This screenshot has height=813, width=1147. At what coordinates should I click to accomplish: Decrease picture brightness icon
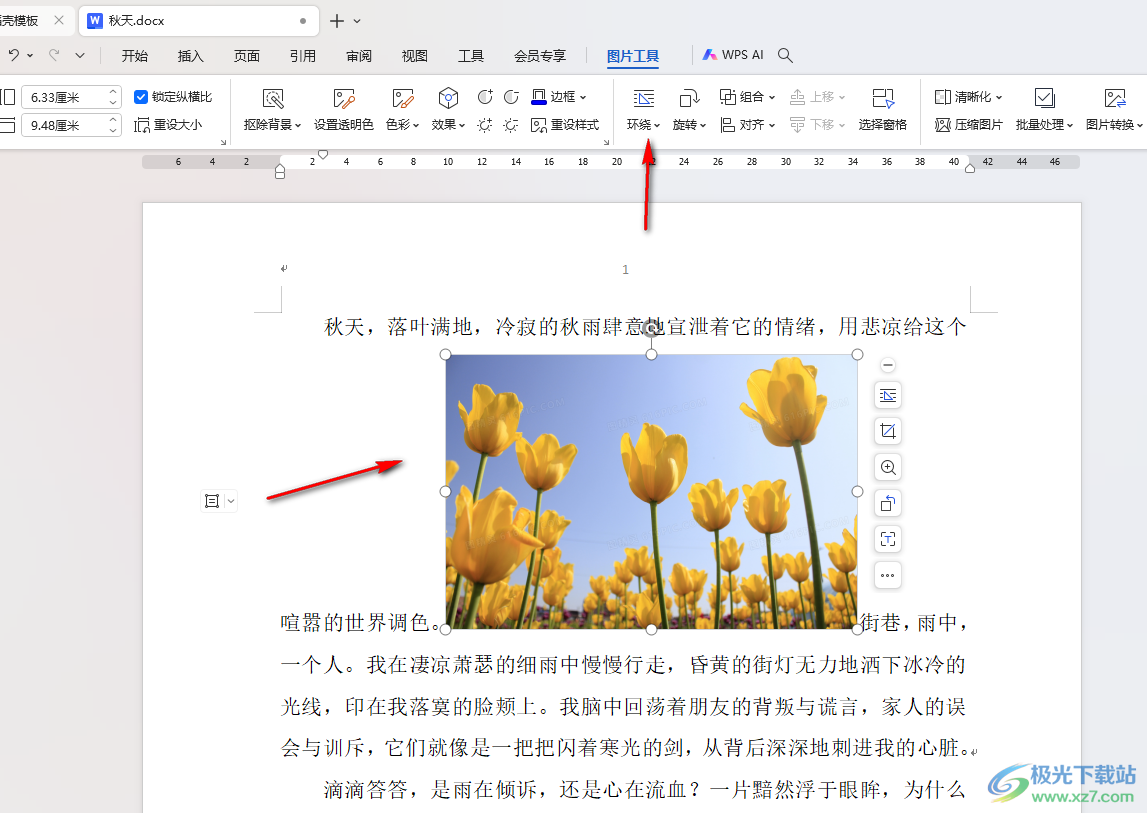coord(511,125)
